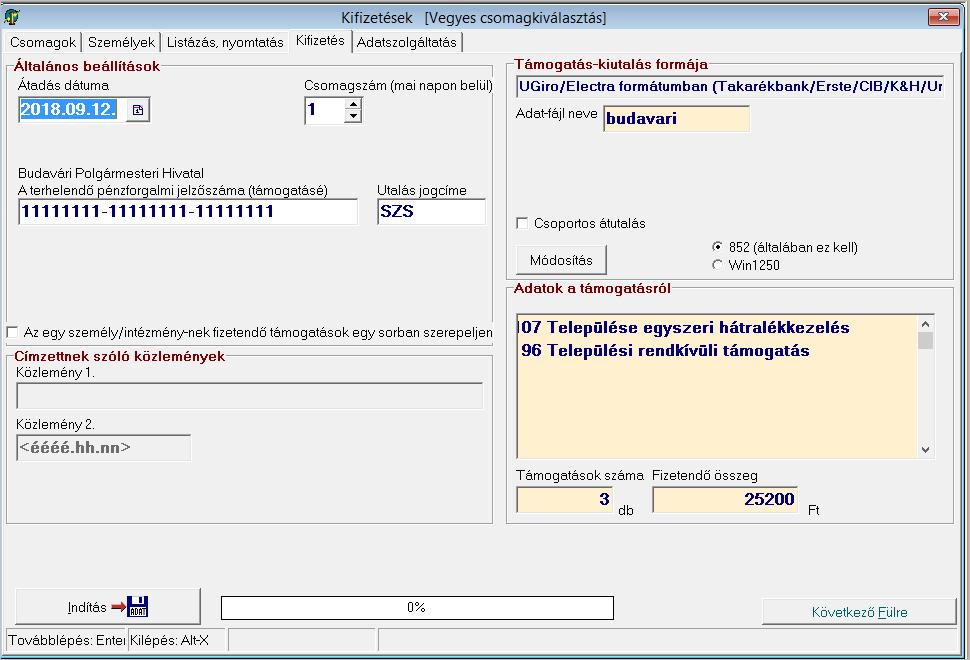Tick the single-row payments per person checkbox
The width and height of the screenshot is (970, 660).
pyautogui.click(x=12, y=332)
